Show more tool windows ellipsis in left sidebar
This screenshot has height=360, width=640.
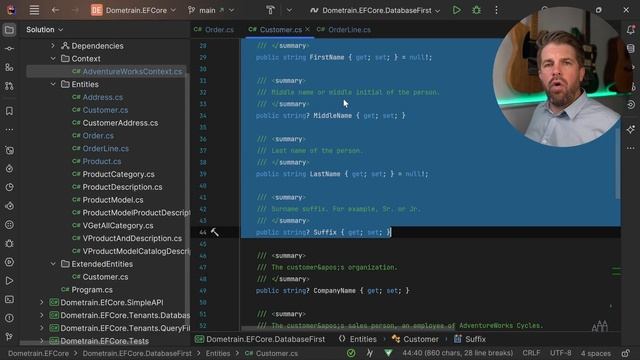pos(9,130)
